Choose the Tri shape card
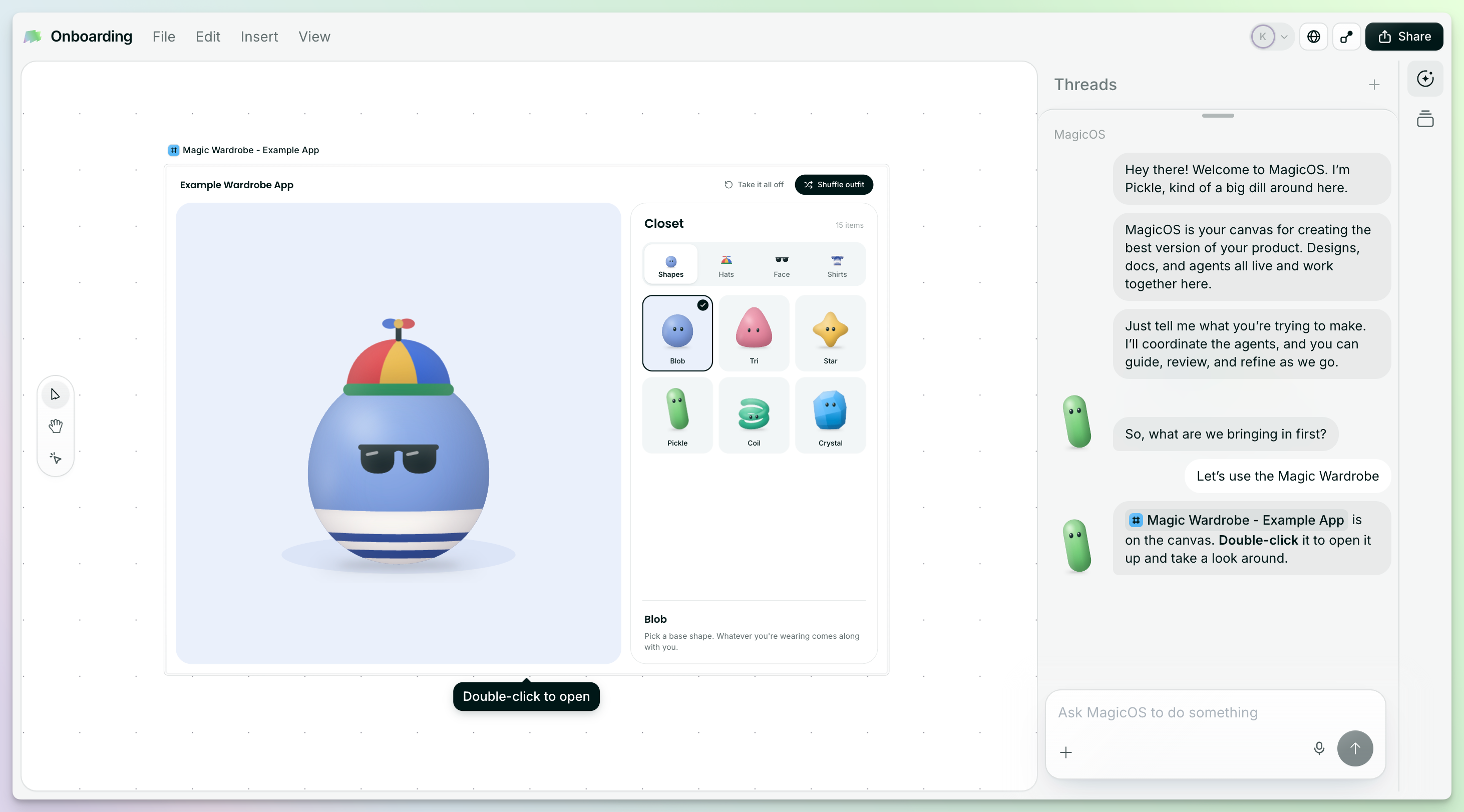Image resolution: width=1464 pixels, height=812 pixels. point(754,333)
